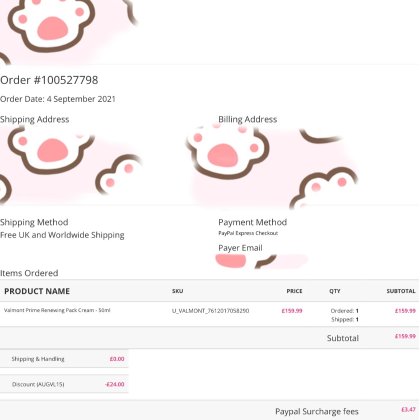The image size is (420, 420).
Task: Click the Shipping & Handling row
Action: point(64,359)
